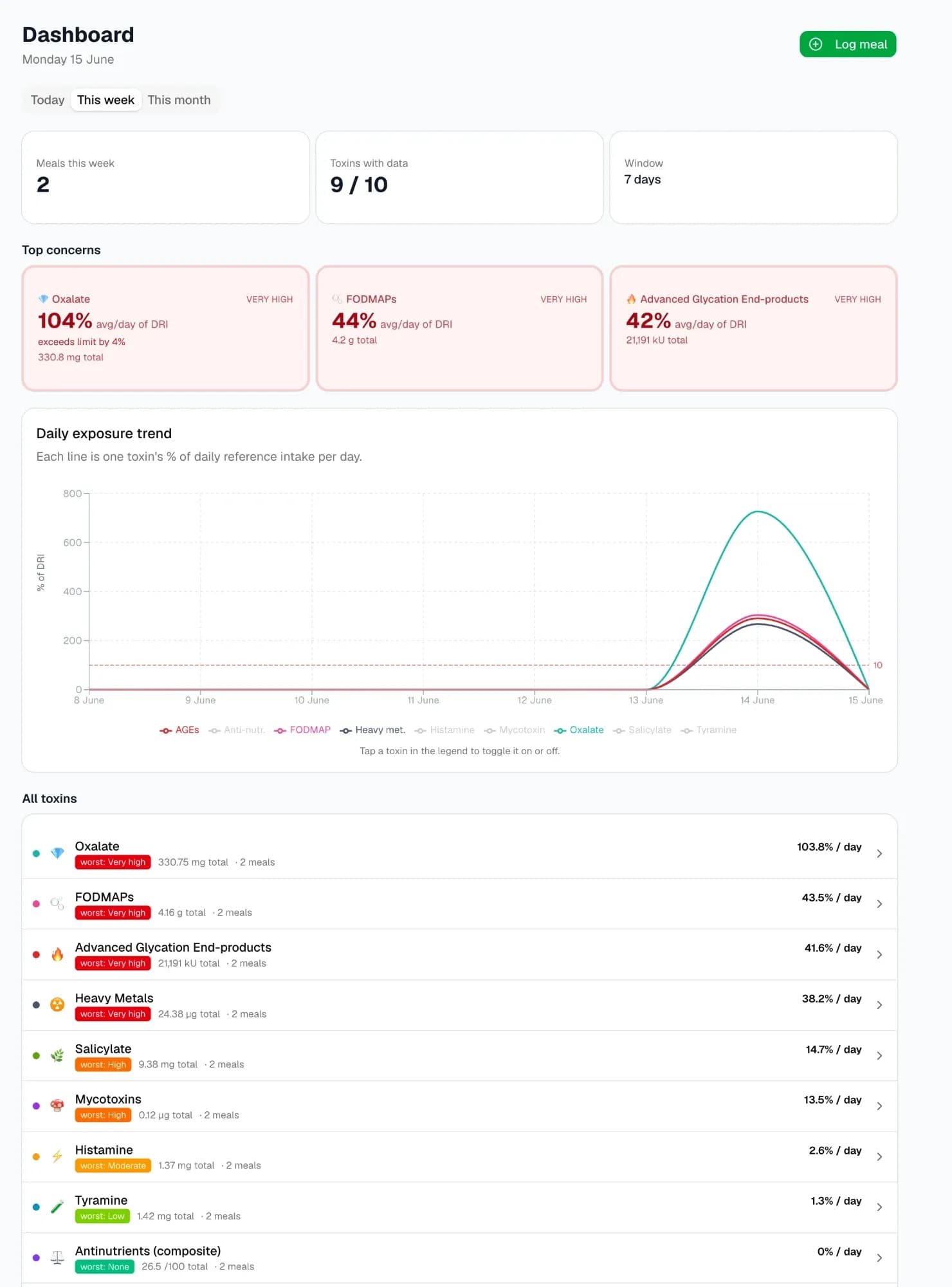Open Mycotoxins details via row chevron

coord(879,1106)
